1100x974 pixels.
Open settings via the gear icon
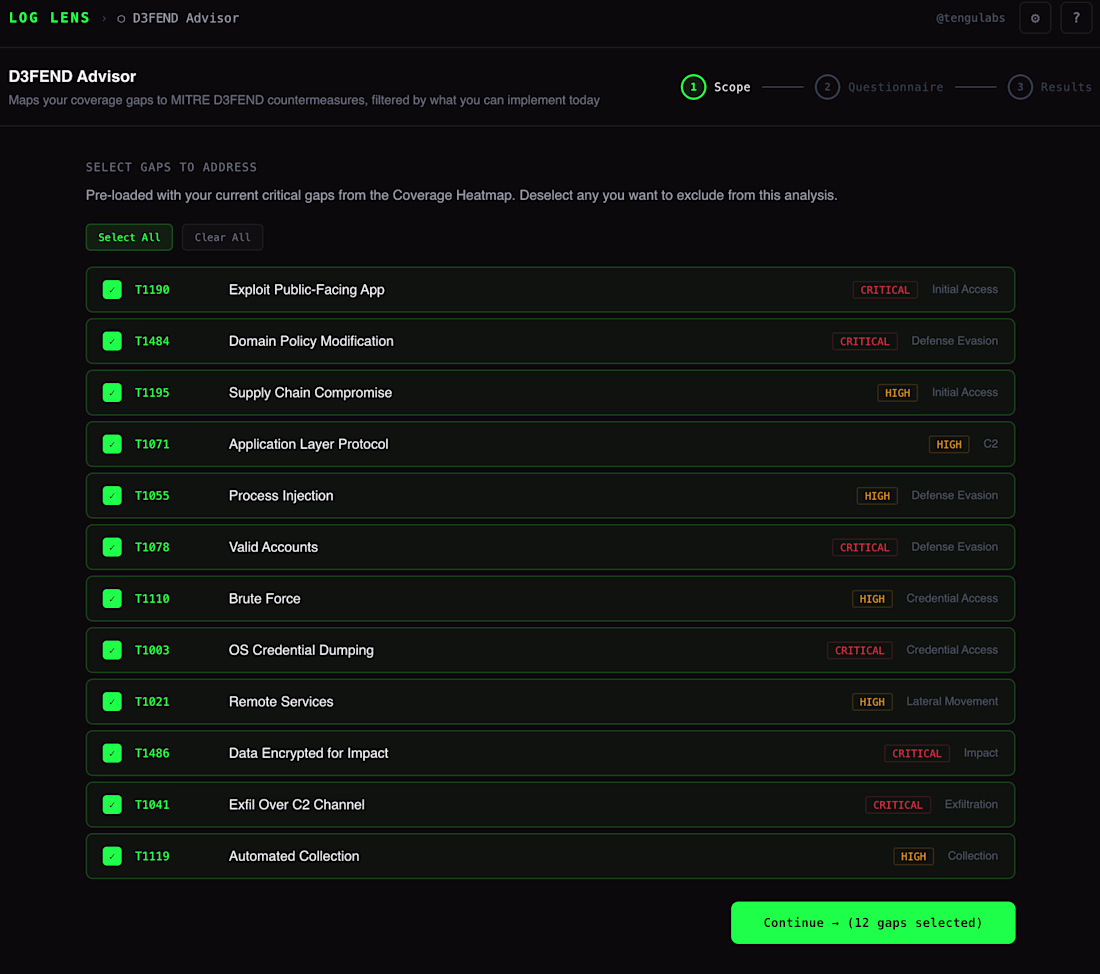tap(1035, 18)
